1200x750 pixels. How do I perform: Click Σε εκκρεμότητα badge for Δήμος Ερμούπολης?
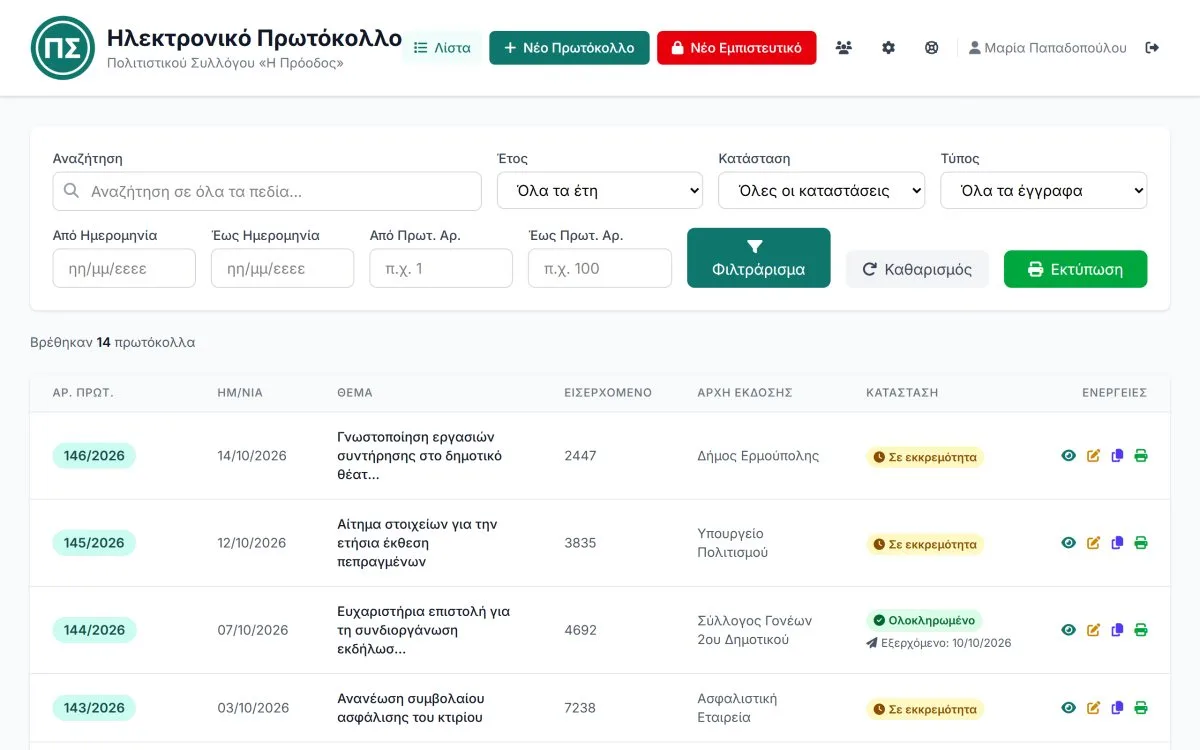[925, 457]
